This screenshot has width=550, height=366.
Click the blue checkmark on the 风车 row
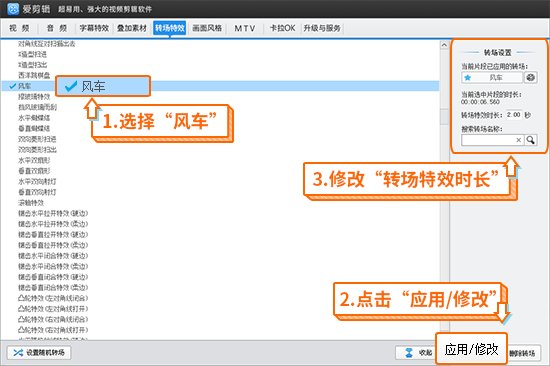click(x=13, y=86)
